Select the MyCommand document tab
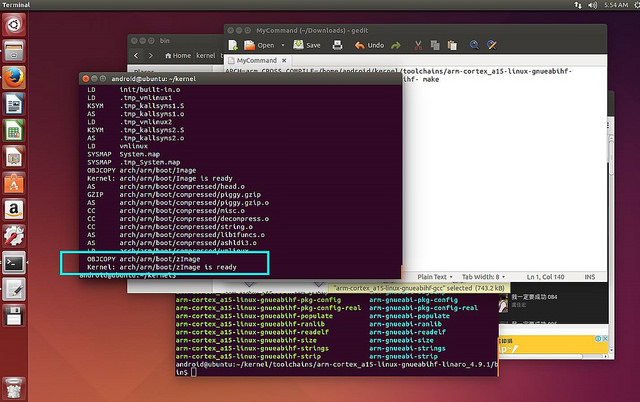Screen dimensions: 640x402 (x=256, y=61)
